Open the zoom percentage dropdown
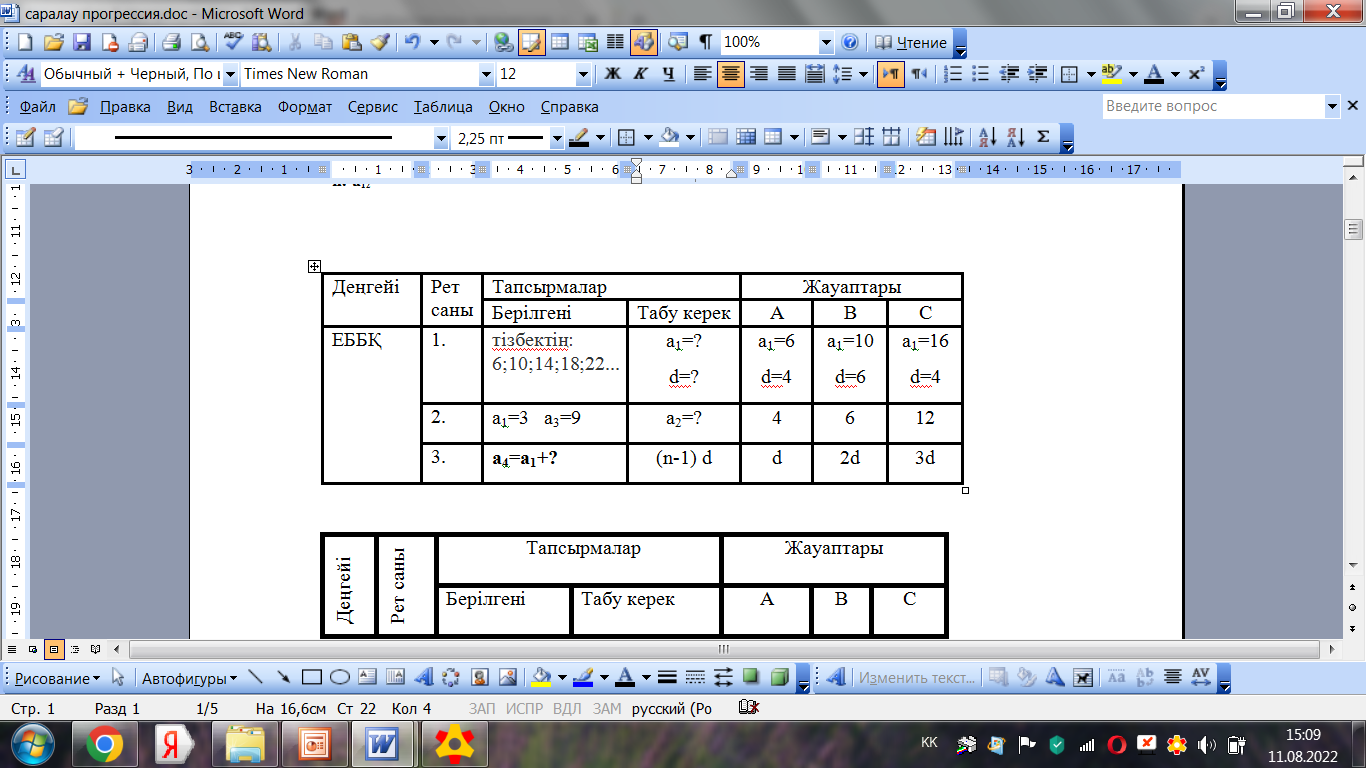 826,43
